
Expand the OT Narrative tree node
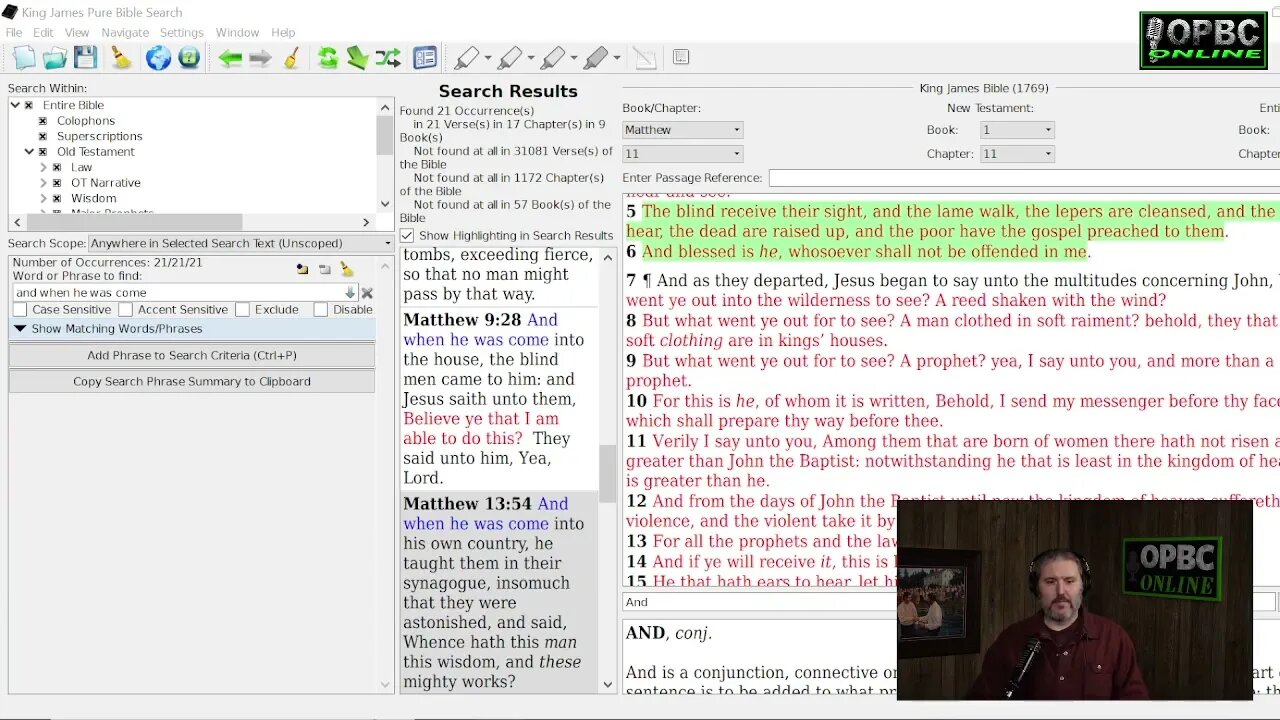tap(43, 183)
